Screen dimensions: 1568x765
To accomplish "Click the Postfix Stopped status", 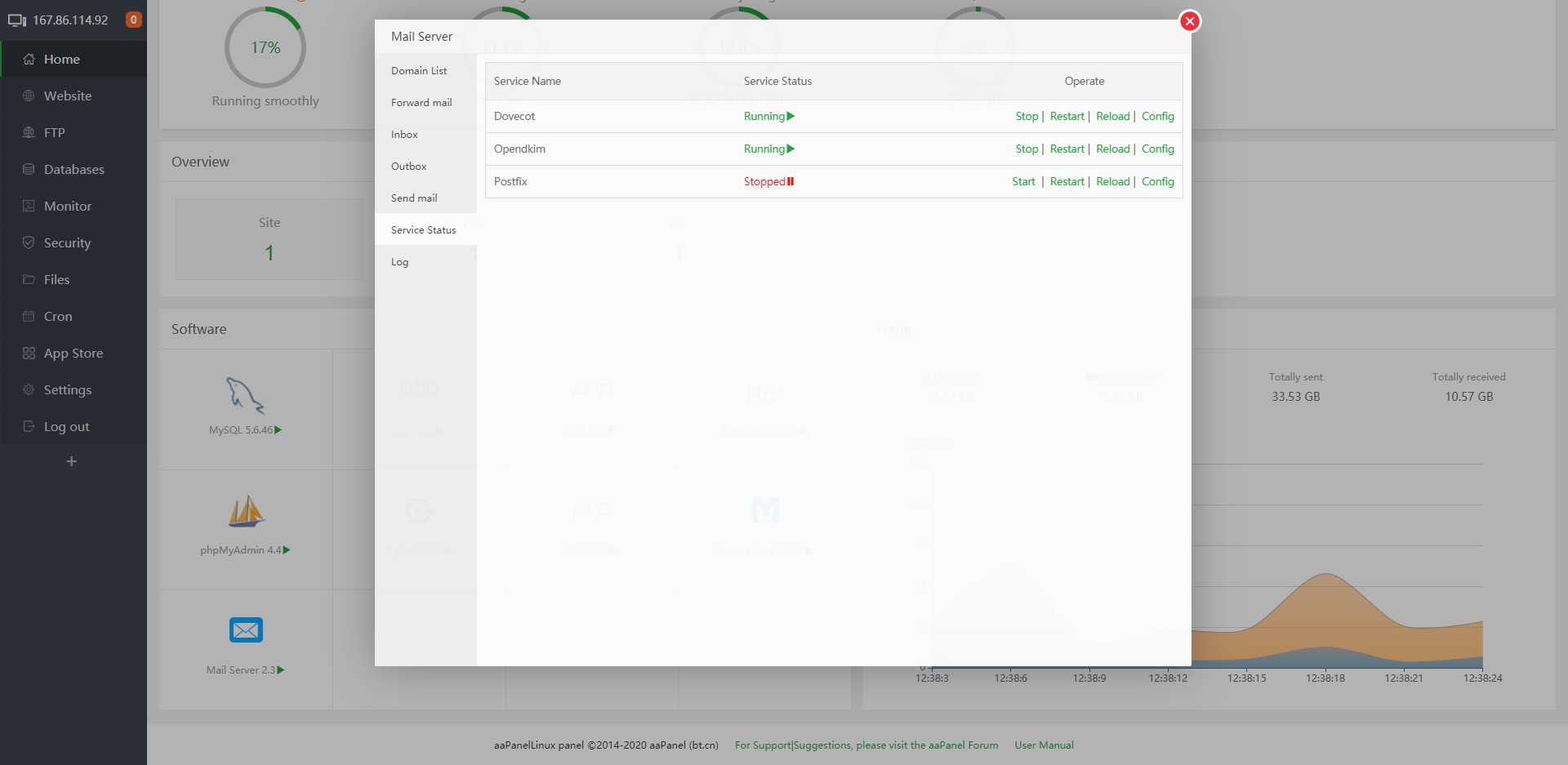I will [768, 182].
